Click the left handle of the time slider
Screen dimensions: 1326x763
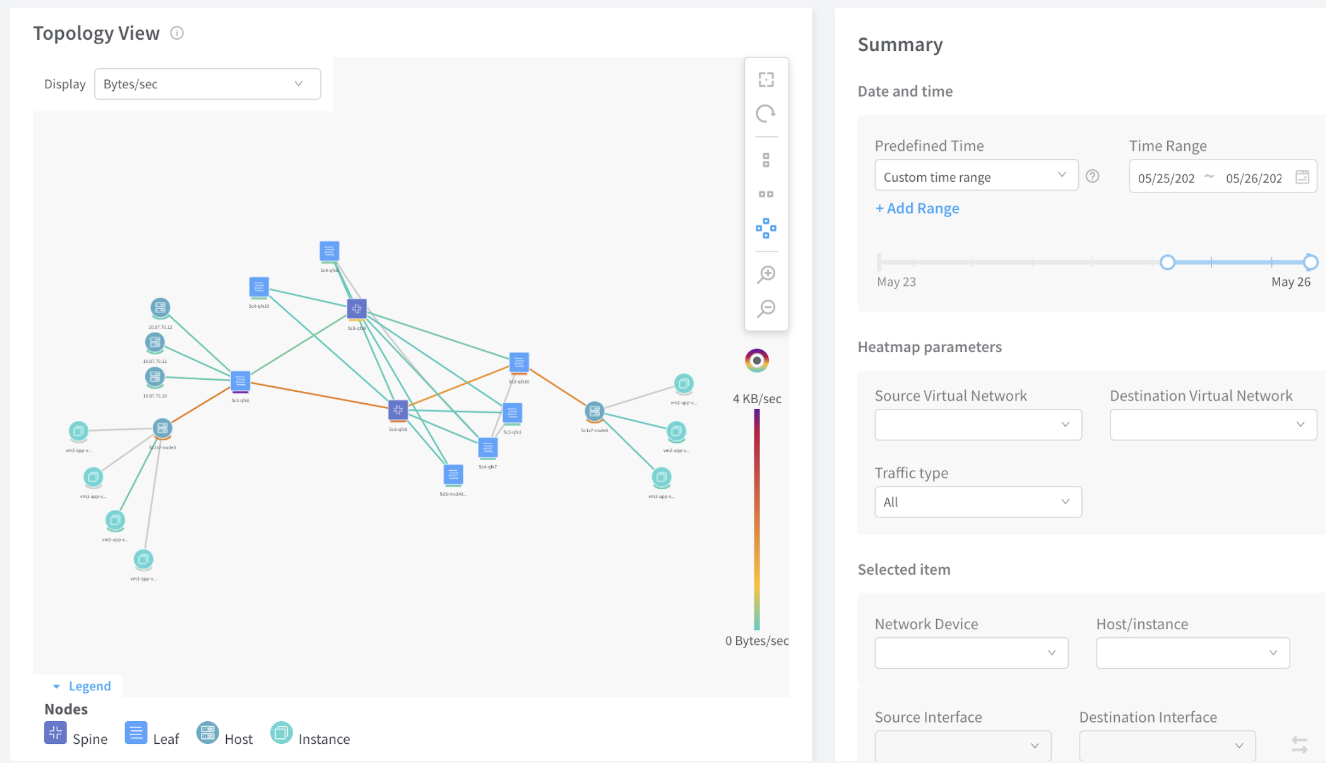1167,262
